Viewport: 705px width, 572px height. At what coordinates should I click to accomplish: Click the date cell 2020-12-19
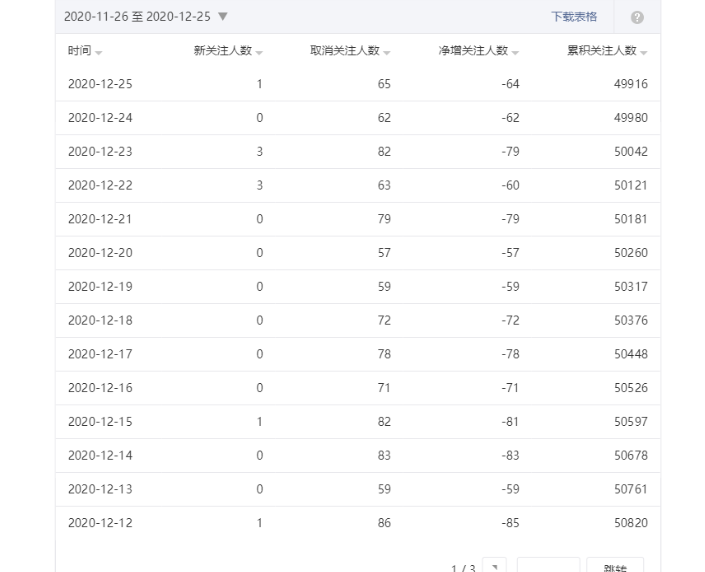tap(100, 286)
